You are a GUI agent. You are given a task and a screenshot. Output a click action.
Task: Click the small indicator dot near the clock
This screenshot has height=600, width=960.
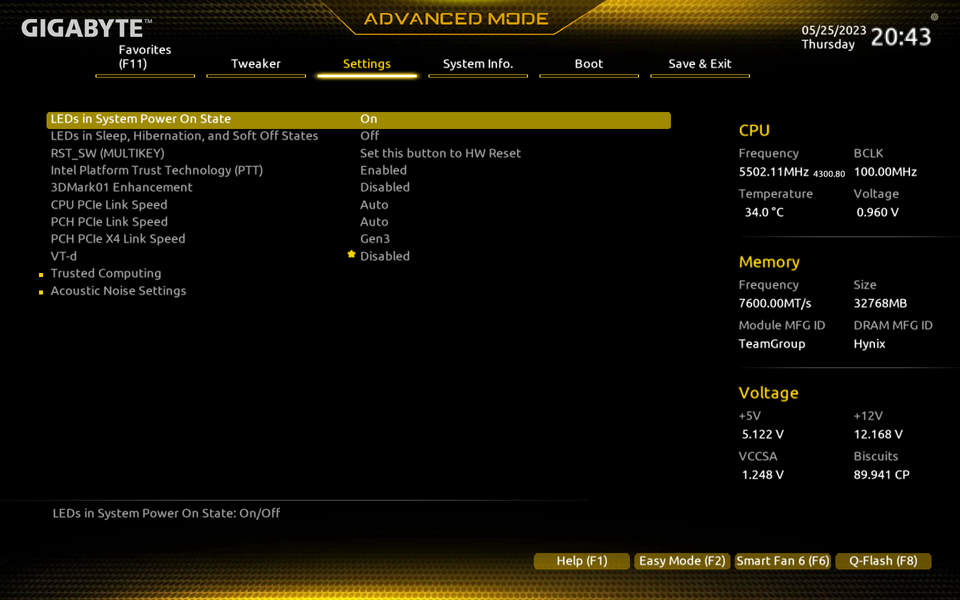click(x=934, y=17)
